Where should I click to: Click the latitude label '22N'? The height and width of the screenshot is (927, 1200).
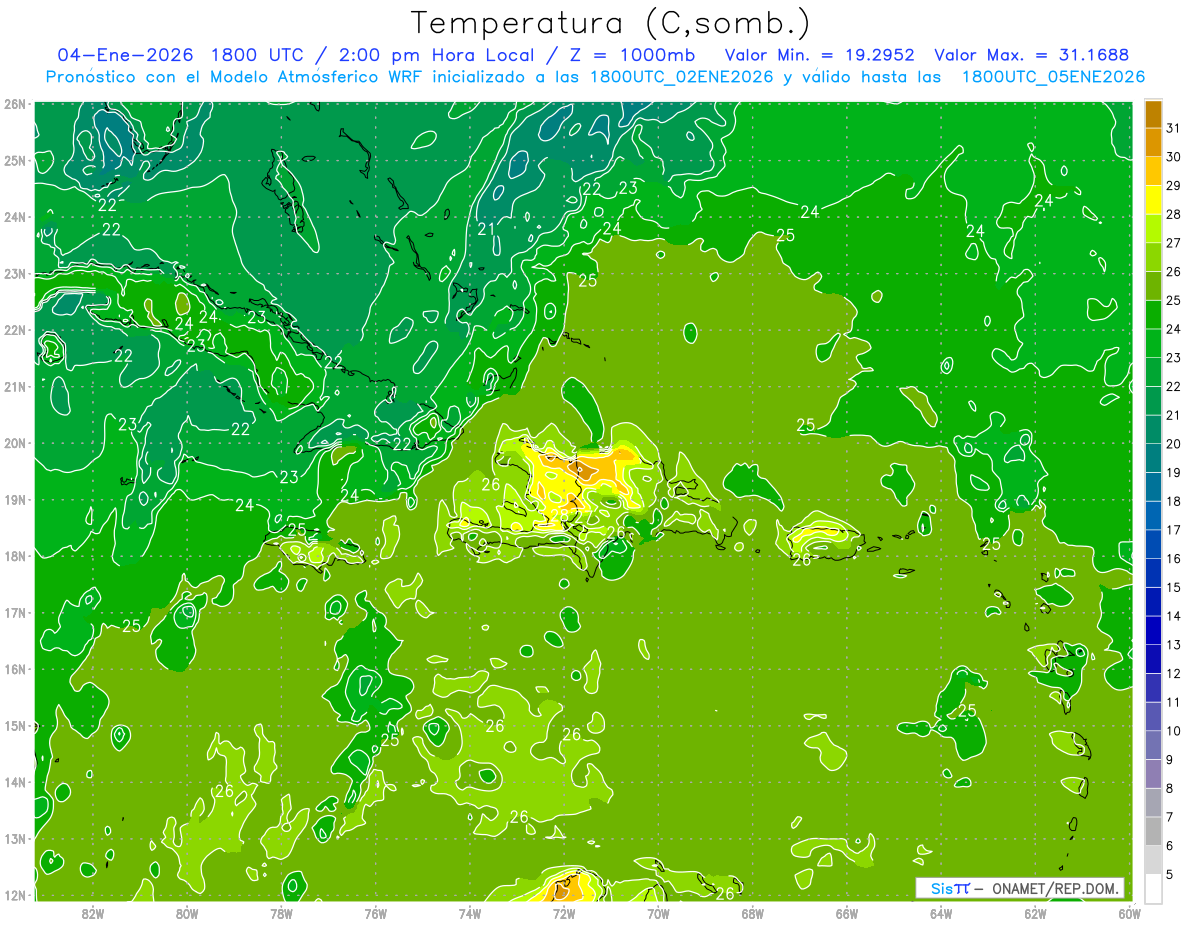15,330
